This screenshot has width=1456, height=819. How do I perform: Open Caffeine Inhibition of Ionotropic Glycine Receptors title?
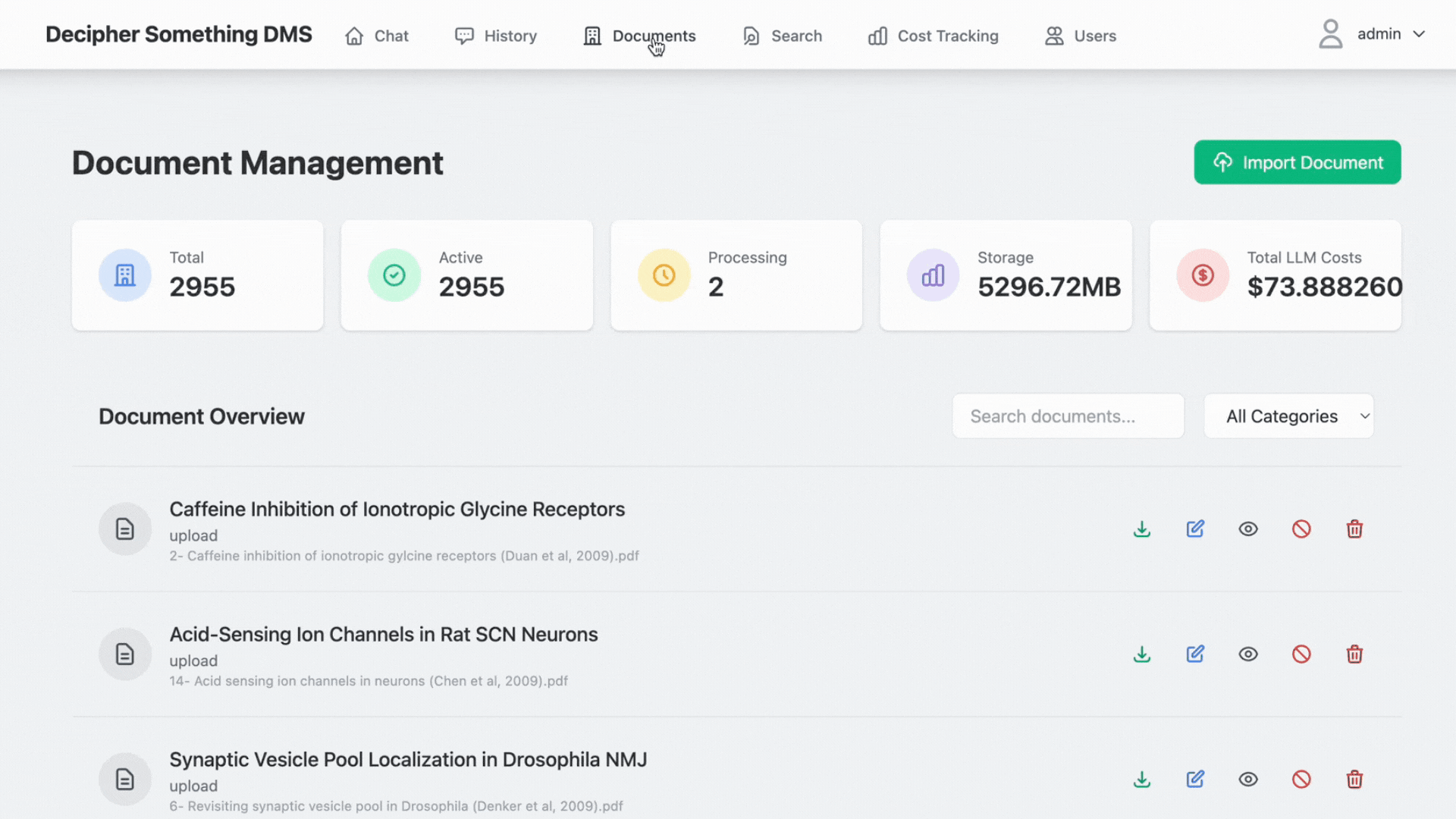pyautogui.click(x=397, y=509)
